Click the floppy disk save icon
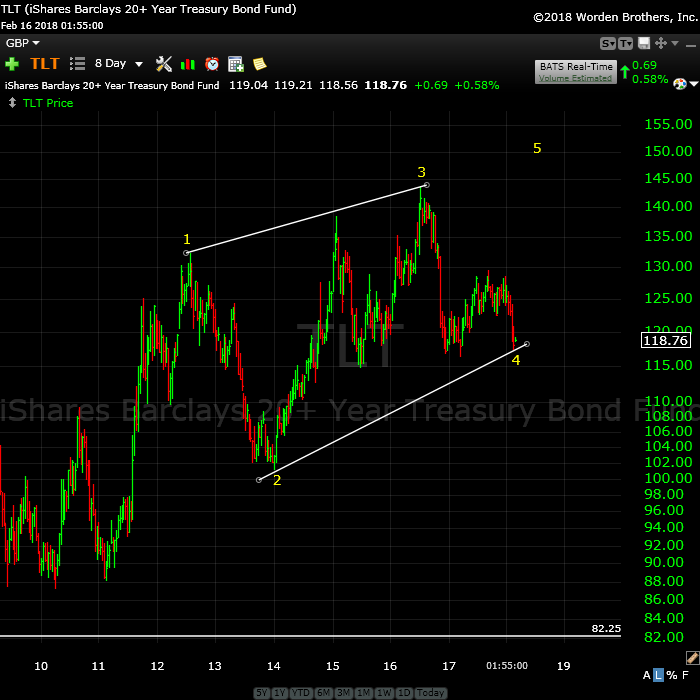This screenshot has width=700, height=700. point(644,43)
